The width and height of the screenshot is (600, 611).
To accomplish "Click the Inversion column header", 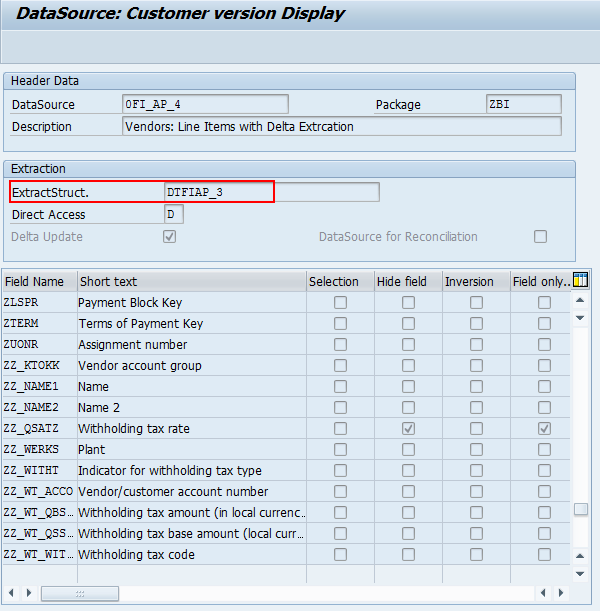I will [476, 281].
